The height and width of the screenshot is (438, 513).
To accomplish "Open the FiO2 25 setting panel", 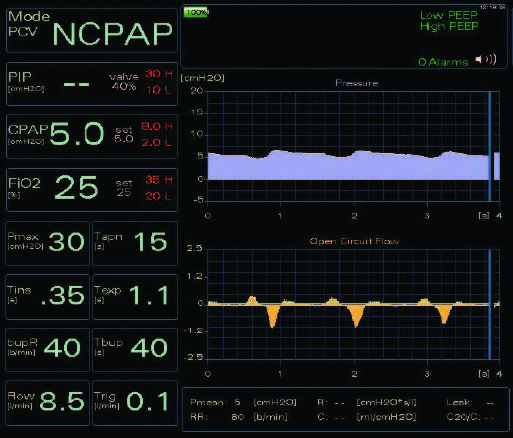I will point(92,189).
